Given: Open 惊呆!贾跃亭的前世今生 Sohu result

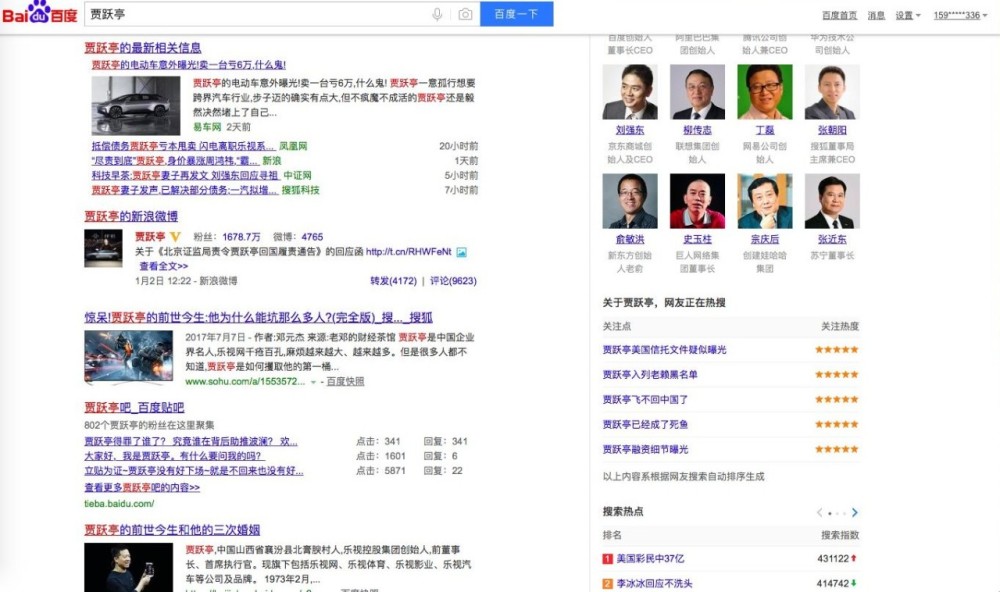Looking at the screenshot, I should tap(258, 317).
